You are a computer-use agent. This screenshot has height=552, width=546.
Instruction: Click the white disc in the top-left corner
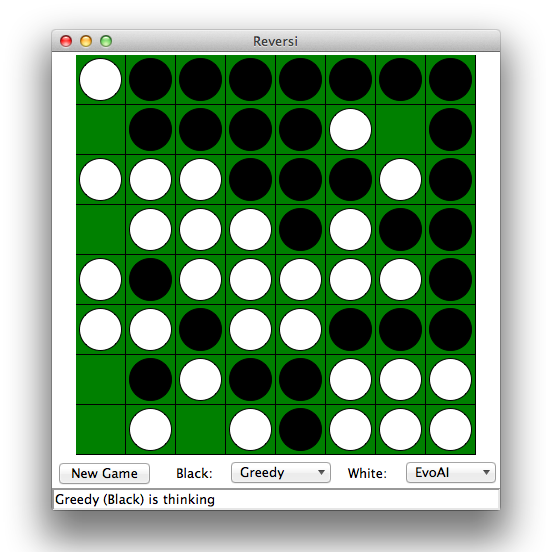tap(101, 80)
